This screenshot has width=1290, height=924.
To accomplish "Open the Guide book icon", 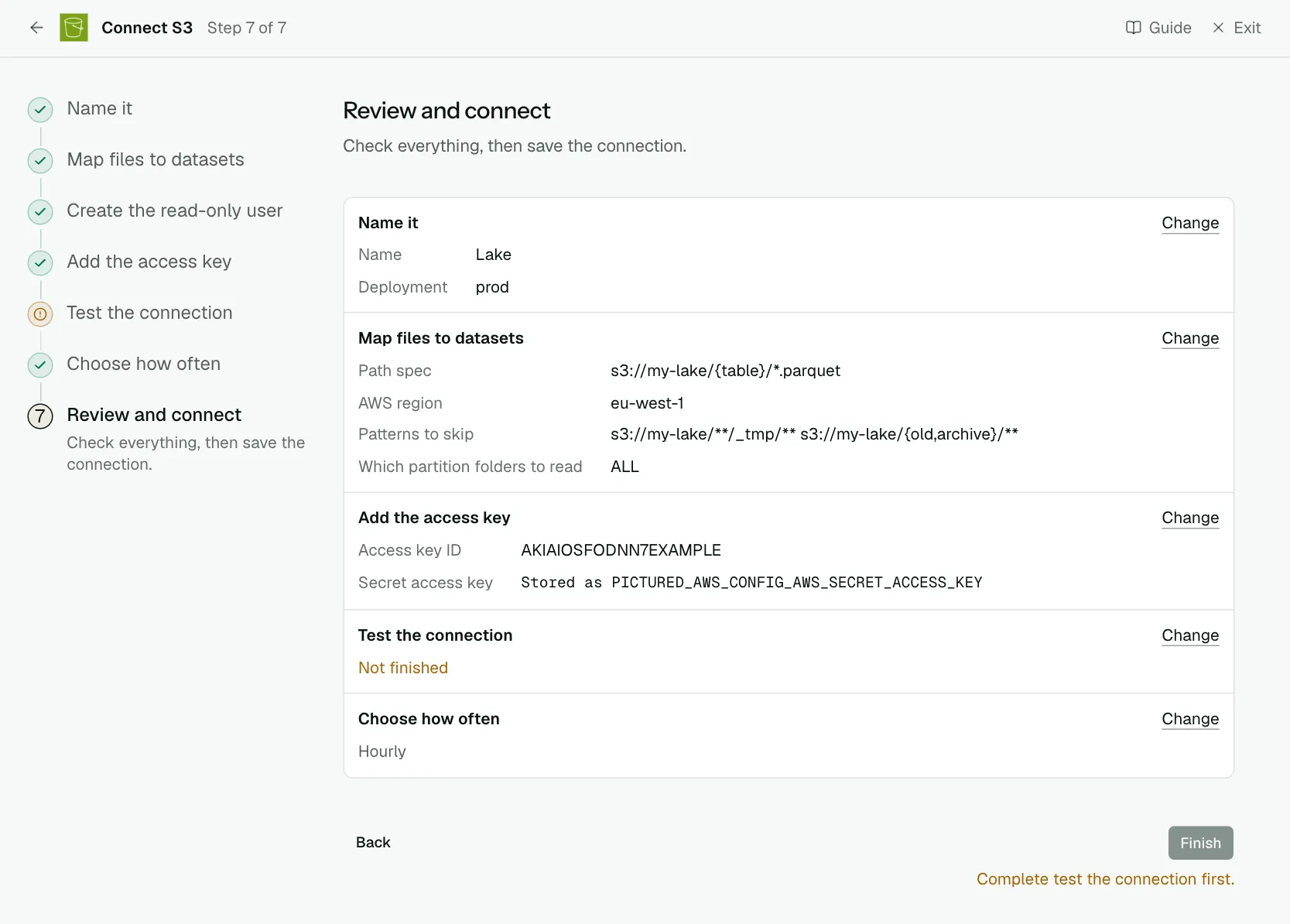I will point(1133,28).
